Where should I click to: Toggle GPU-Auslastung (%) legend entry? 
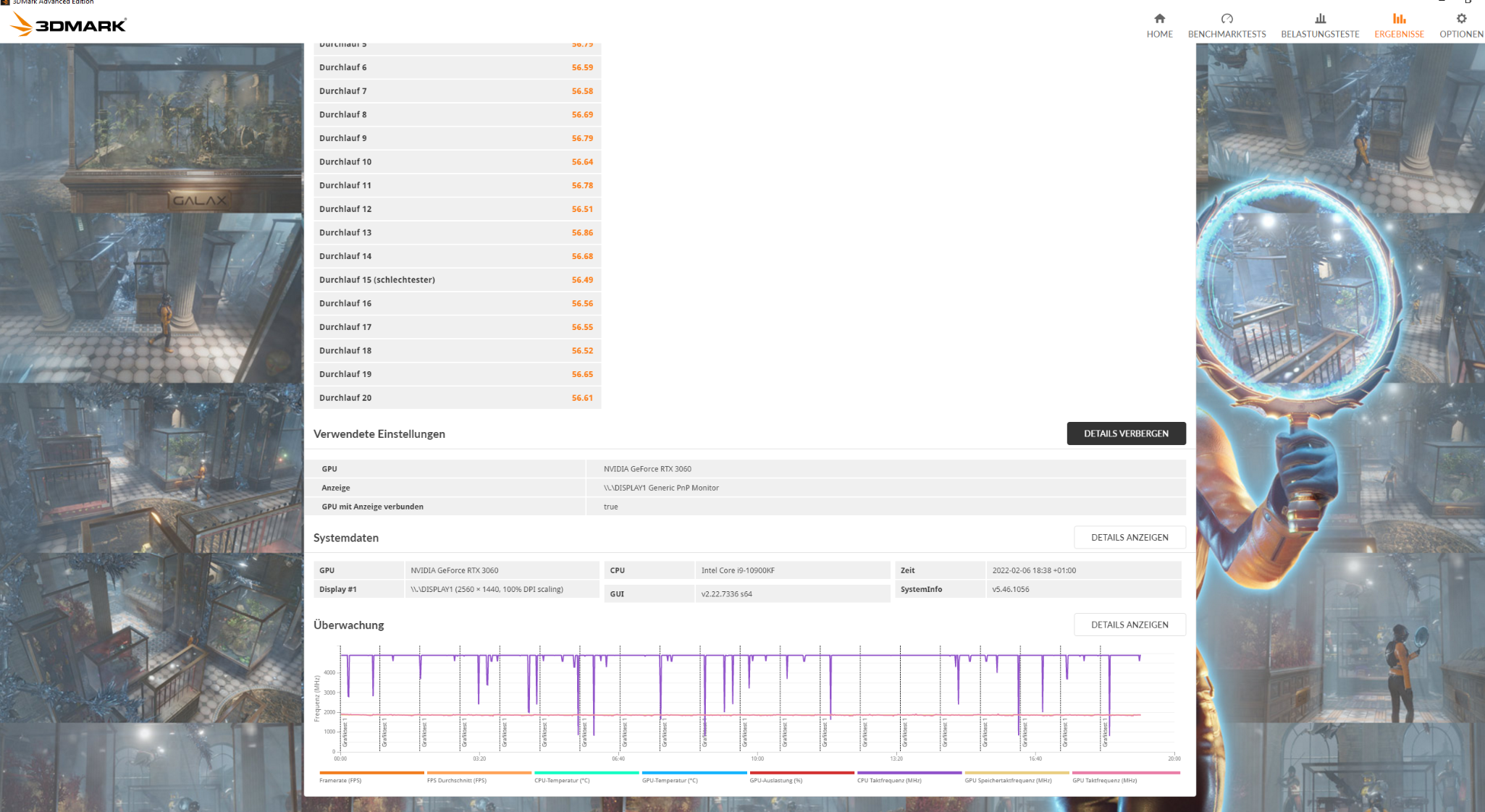click(x=776, y=780)
